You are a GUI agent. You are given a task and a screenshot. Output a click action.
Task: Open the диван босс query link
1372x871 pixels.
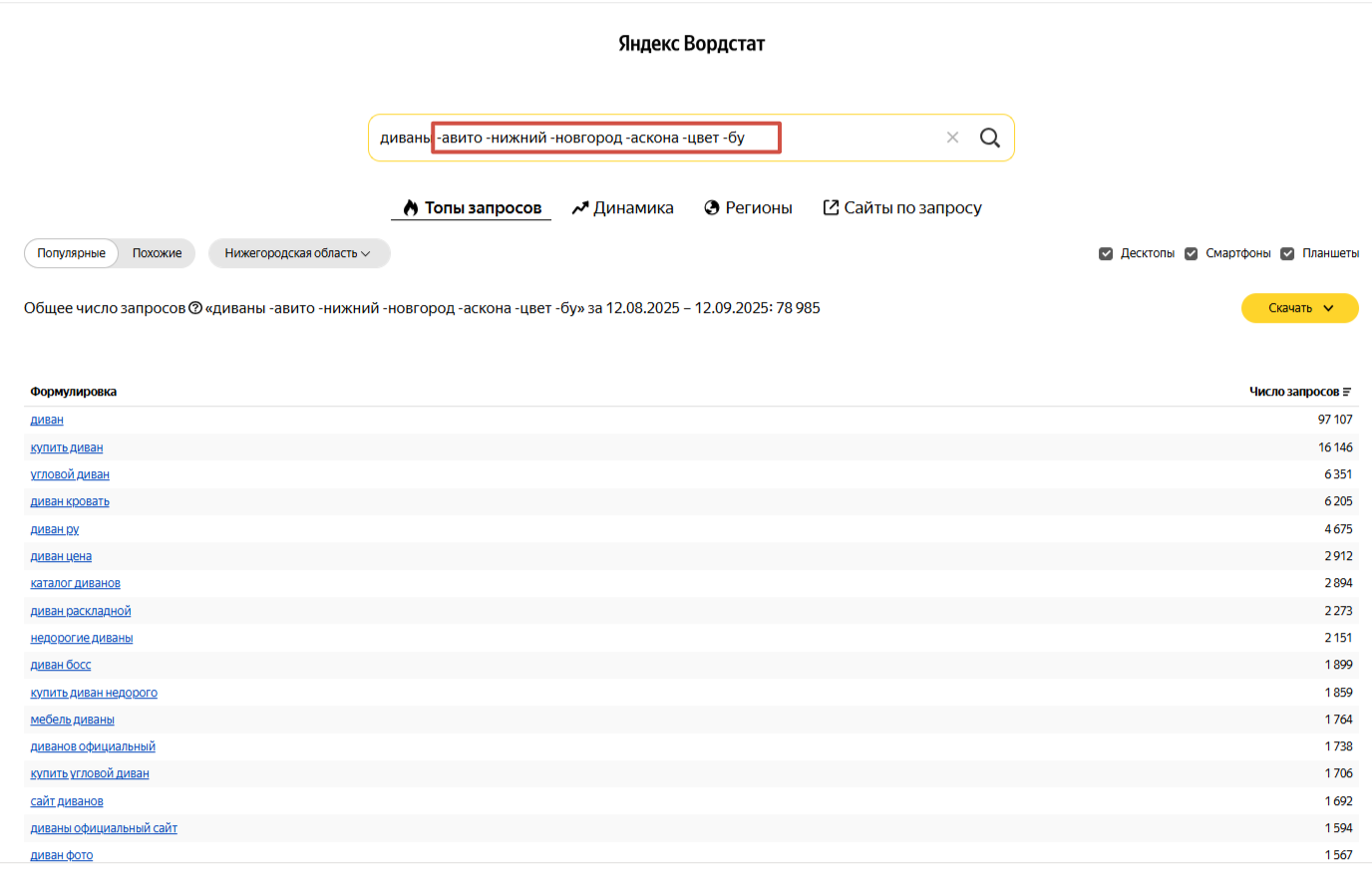[61, 665]
